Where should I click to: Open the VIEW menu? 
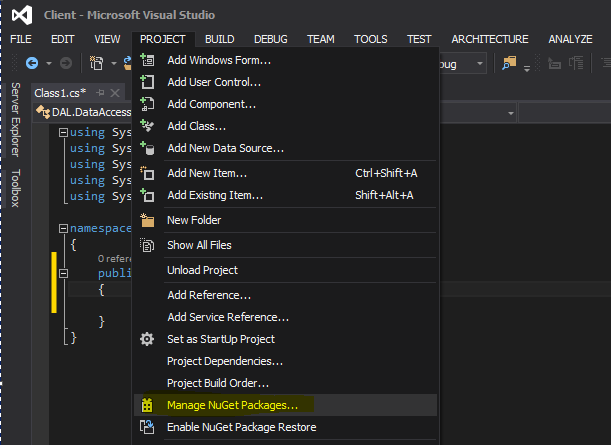[x=107, y=39]
